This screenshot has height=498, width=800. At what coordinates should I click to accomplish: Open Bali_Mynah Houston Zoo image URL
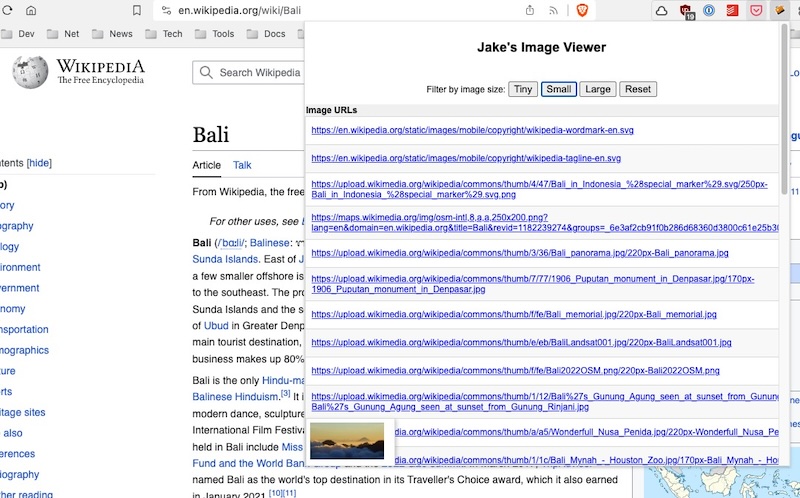(587, 460)
